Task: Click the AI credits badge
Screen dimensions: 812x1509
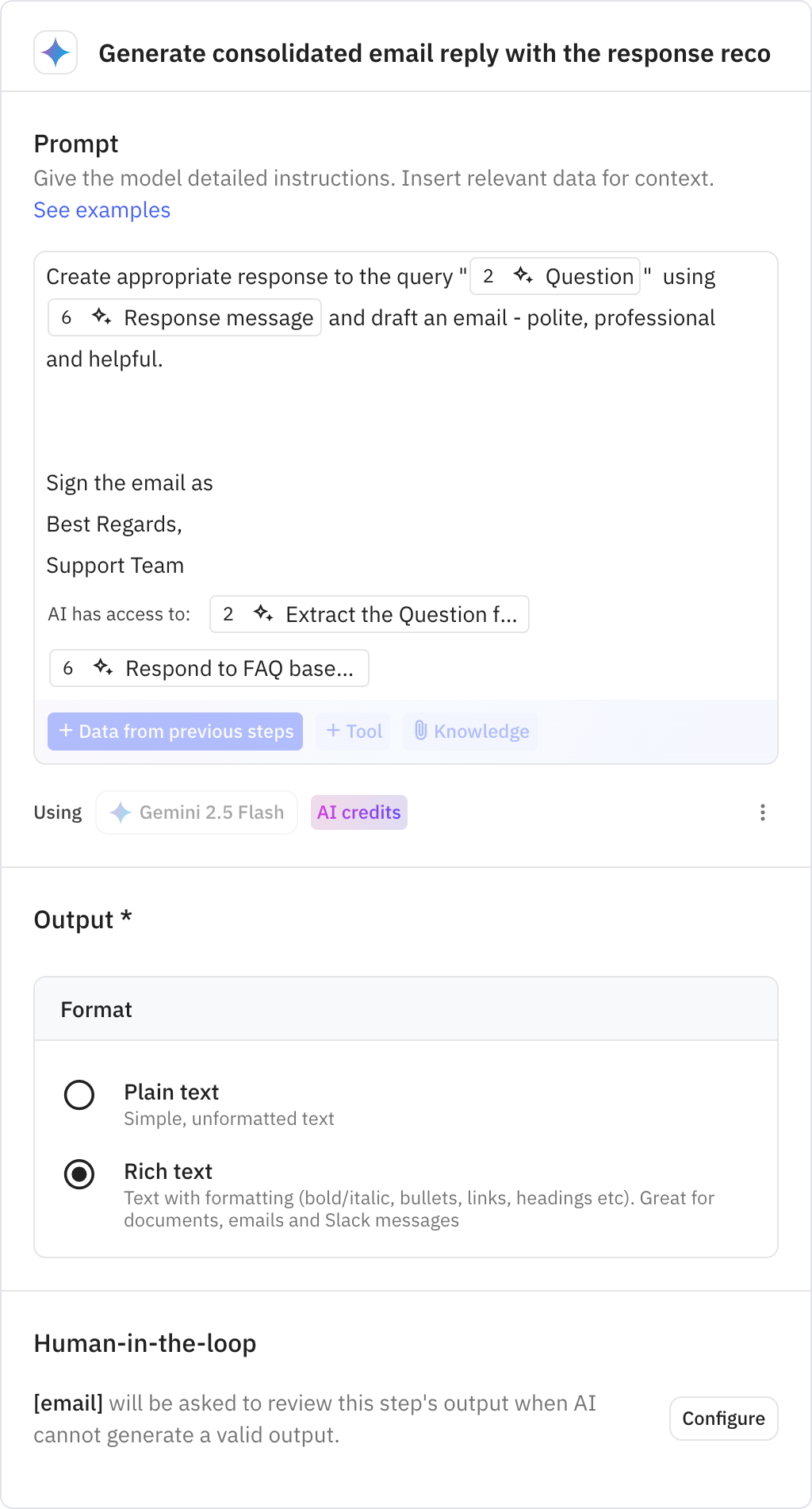Action: click(358, 812)
